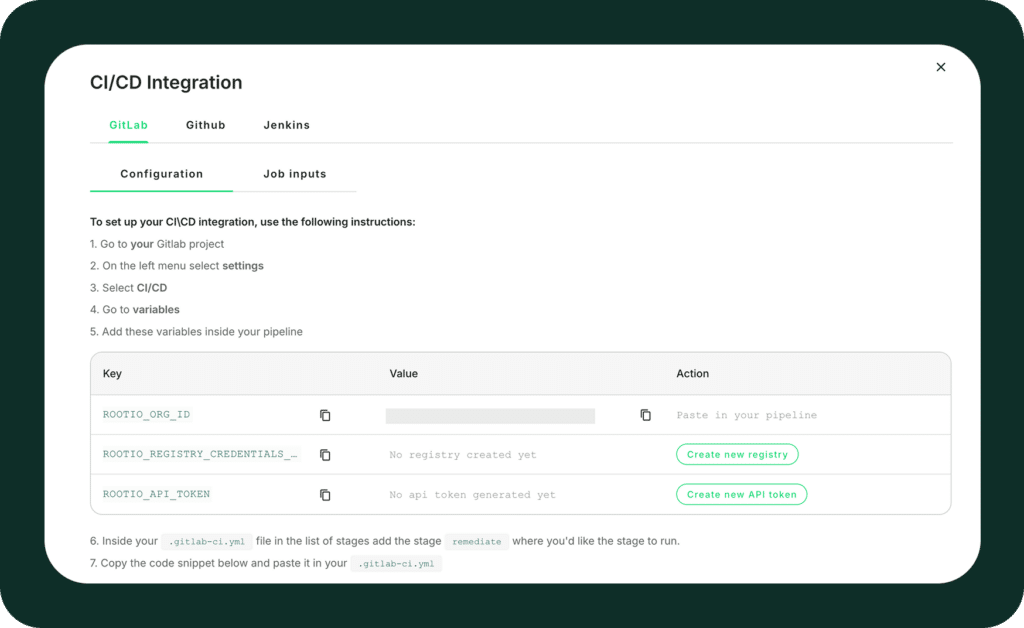The height and width of the screenshot is (628, 1024).
Task: Switch to the GitLab tab
Action: coord(128,125)
